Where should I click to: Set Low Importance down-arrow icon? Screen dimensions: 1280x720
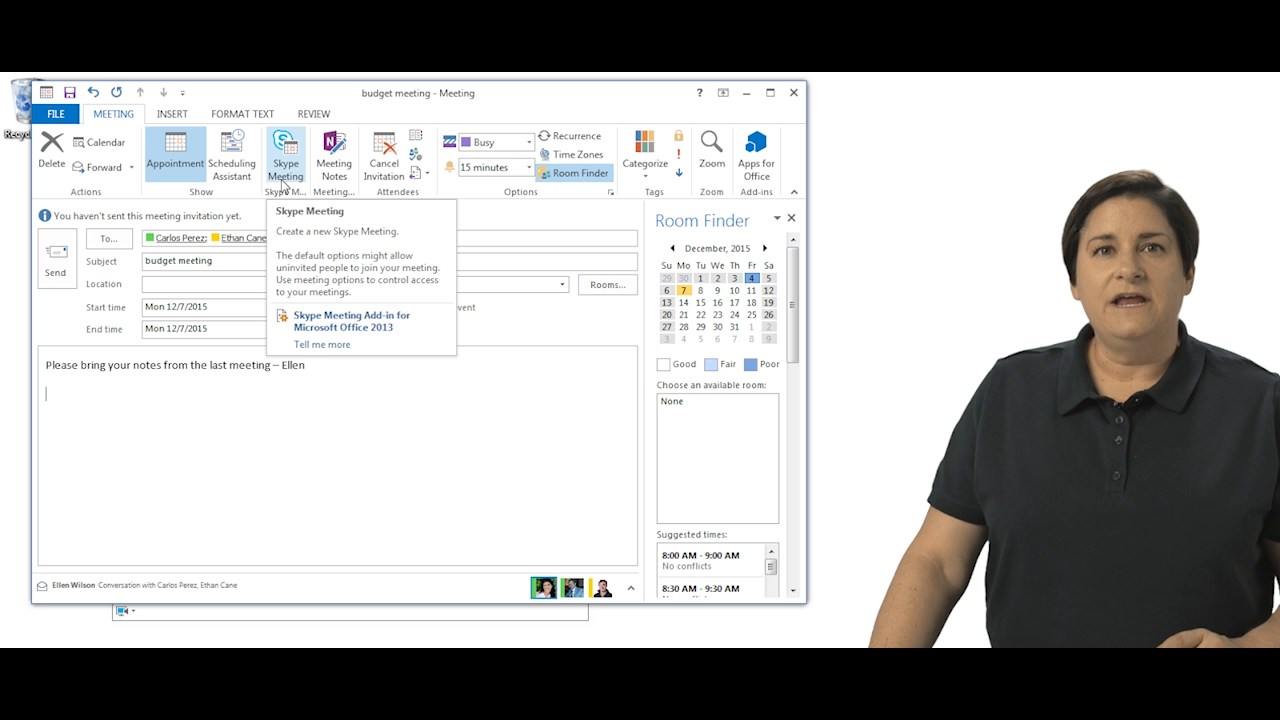click(679, 173)
